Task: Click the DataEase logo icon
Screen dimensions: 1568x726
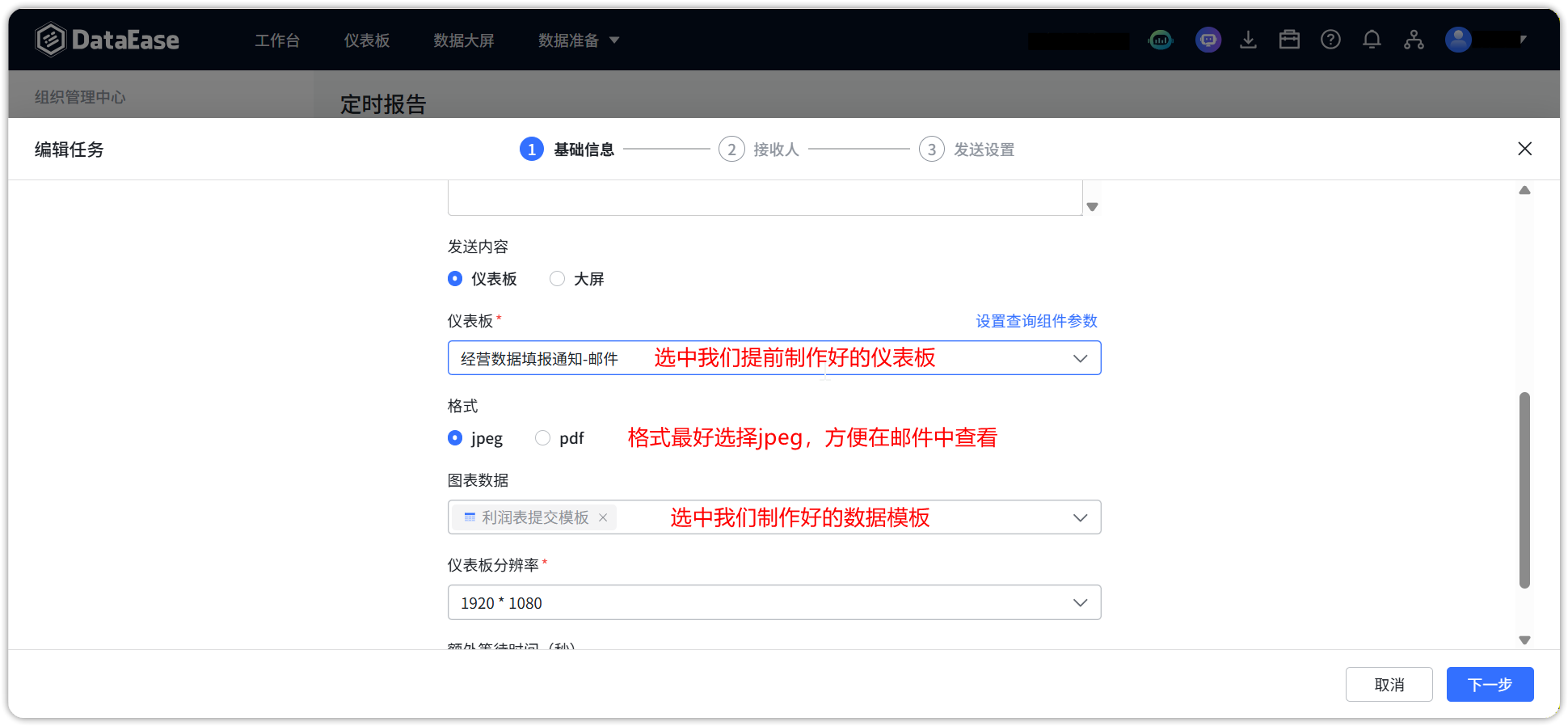Action: coord(50,40)
